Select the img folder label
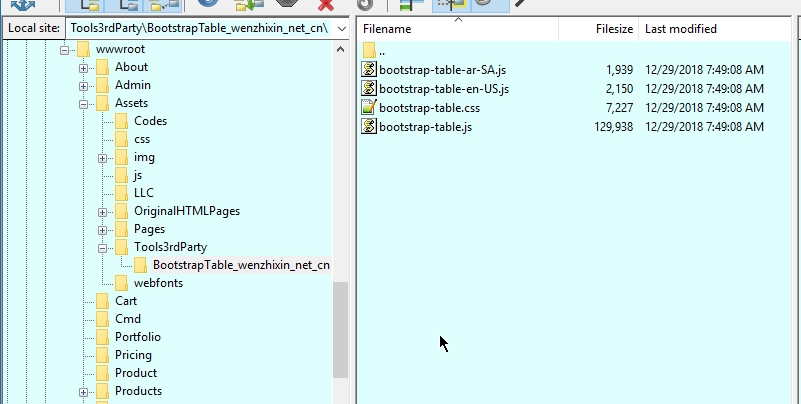The width and height of the screenshot is (801, 404). 144,157
